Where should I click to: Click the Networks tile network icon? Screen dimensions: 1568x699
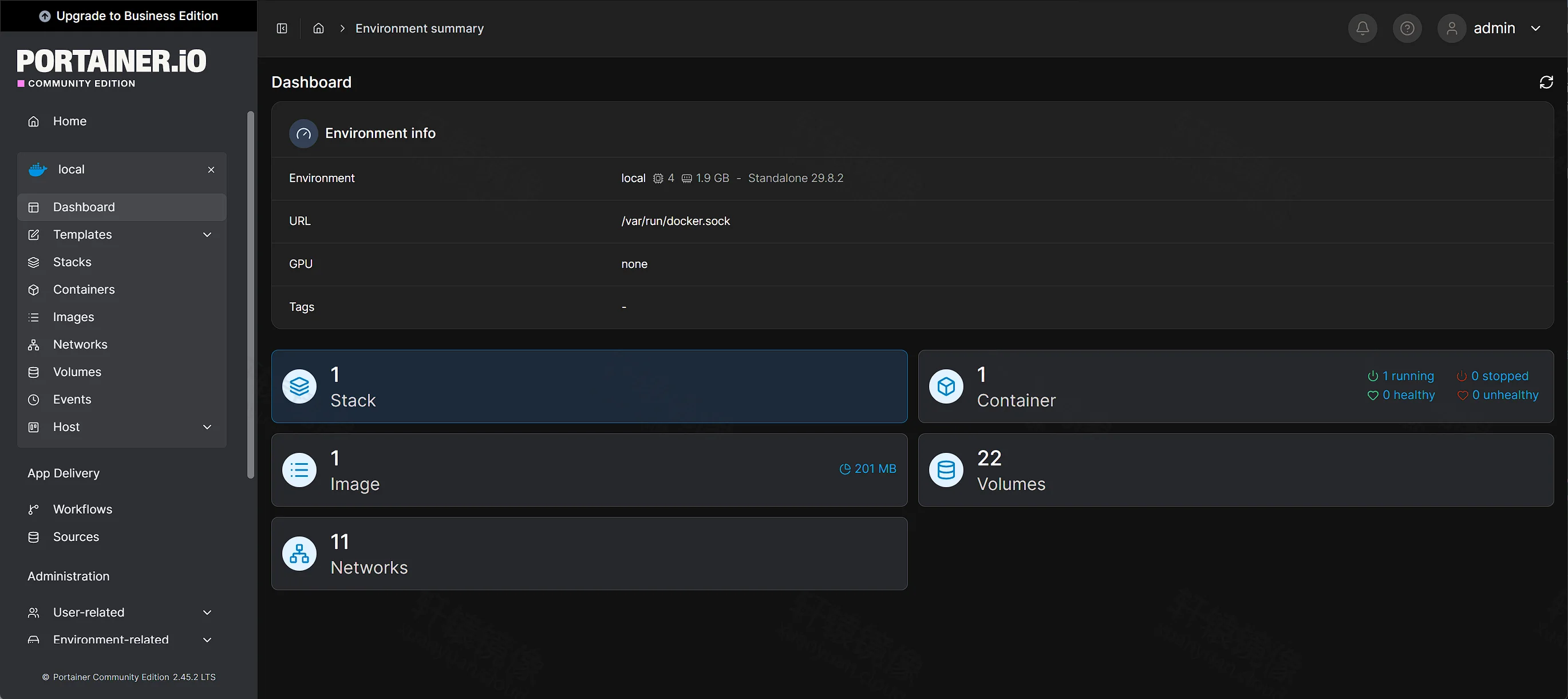pyautogui.click(x=299, y=553)
